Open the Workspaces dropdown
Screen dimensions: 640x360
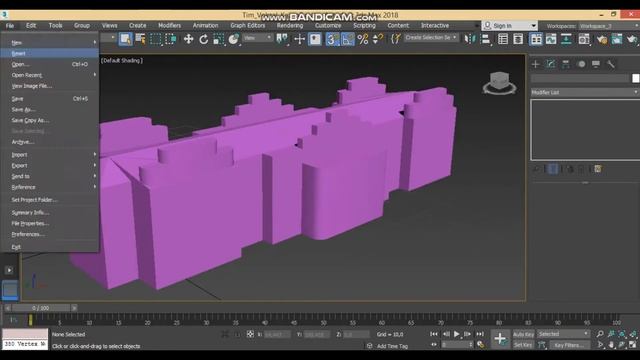608,26
